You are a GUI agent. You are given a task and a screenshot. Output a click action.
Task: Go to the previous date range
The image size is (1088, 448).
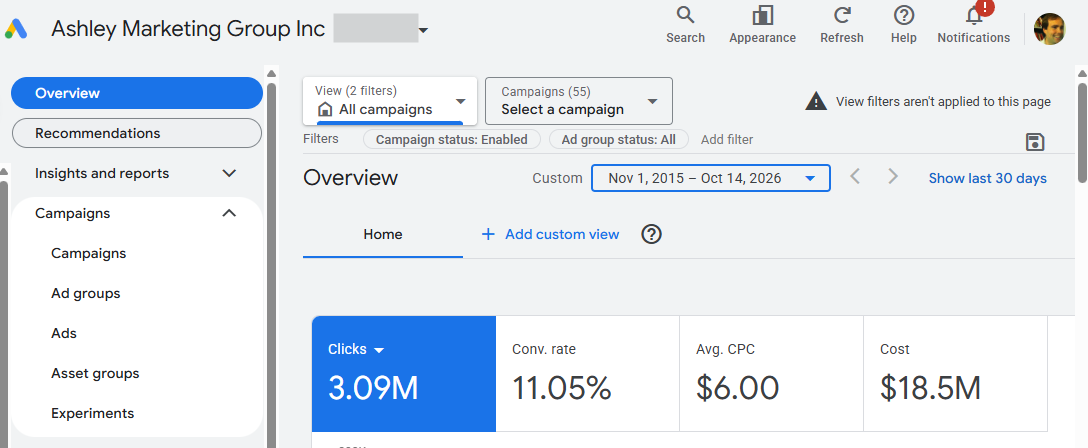click(855, 178)
